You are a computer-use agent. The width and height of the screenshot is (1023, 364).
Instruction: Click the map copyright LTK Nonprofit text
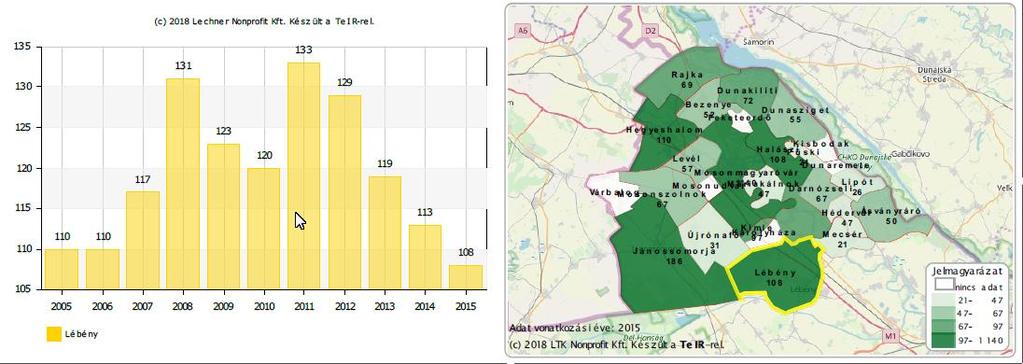click(x=616, y=343)
